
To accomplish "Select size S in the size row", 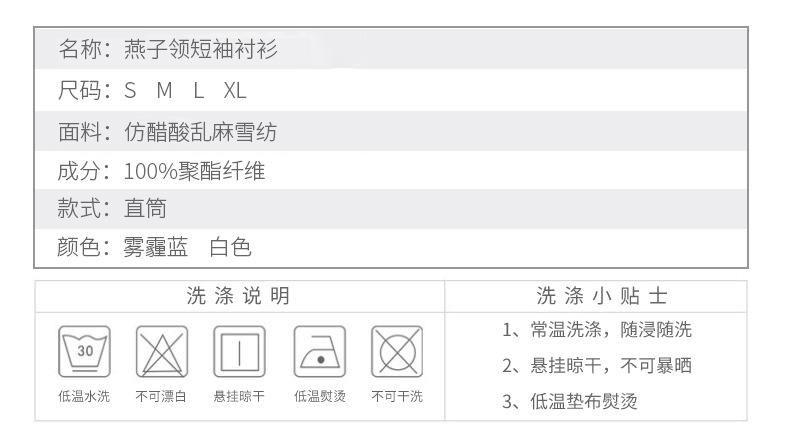I will pos(130,90).
